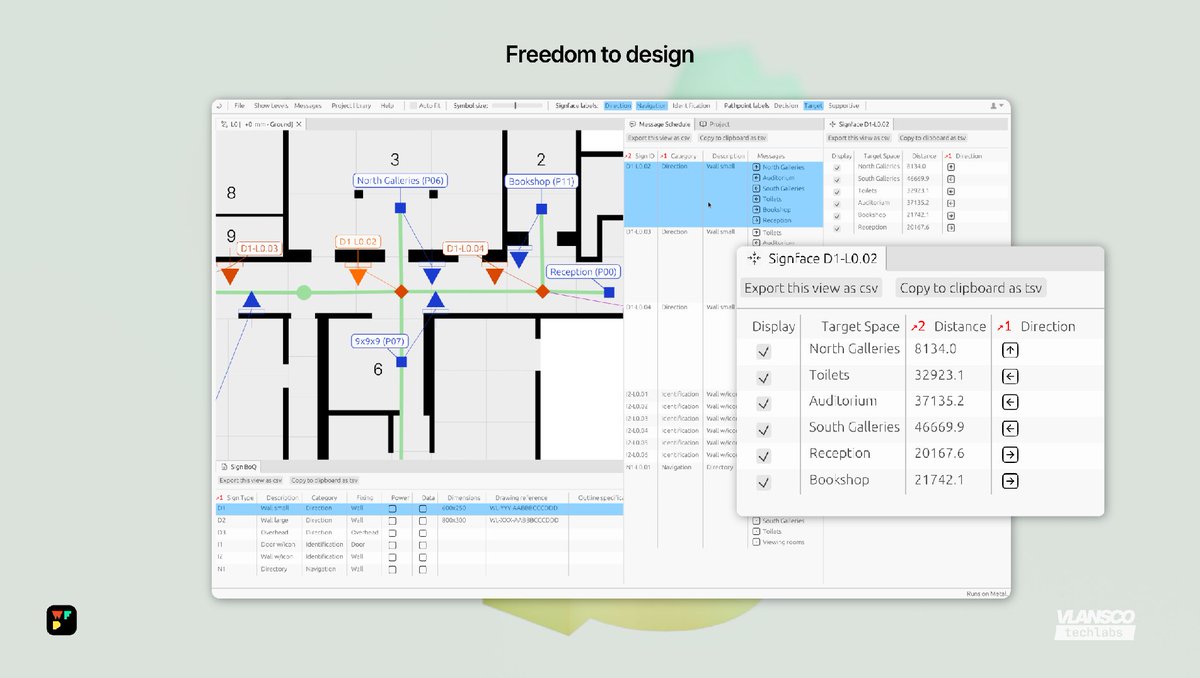Viewport: 1200px width, 678px height.
Task: Toggle the Supportive pathpoint label
Action: click(845, 105)
